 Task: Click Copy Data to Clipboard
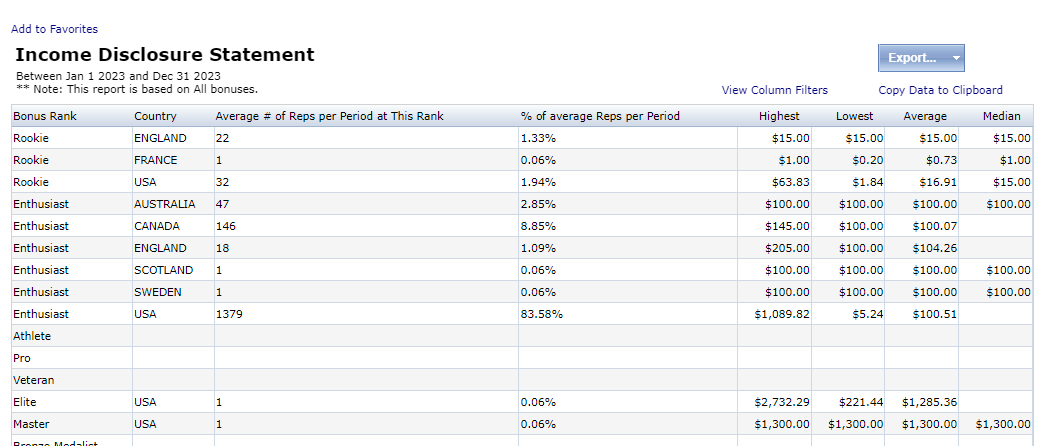[x=940, y=90]
